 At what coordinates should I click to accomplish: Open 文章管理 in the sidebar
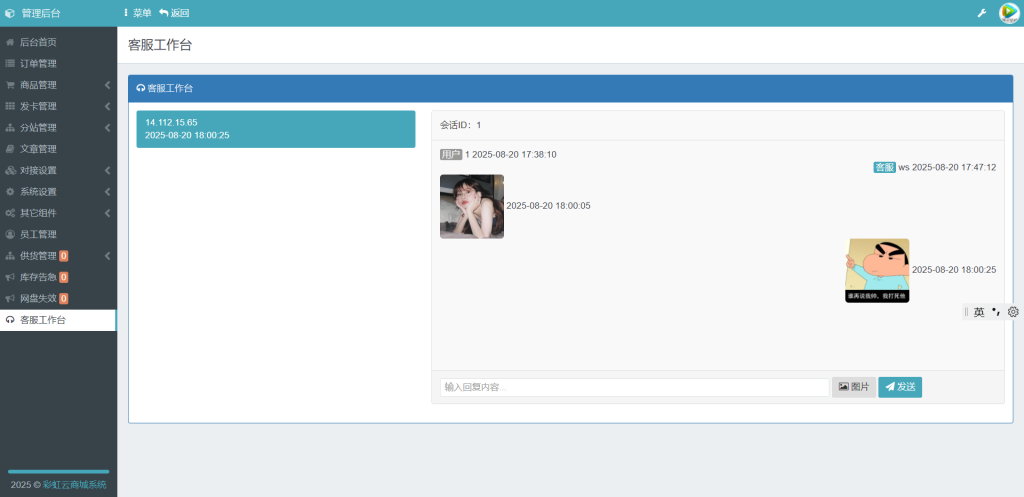[58, 149]
